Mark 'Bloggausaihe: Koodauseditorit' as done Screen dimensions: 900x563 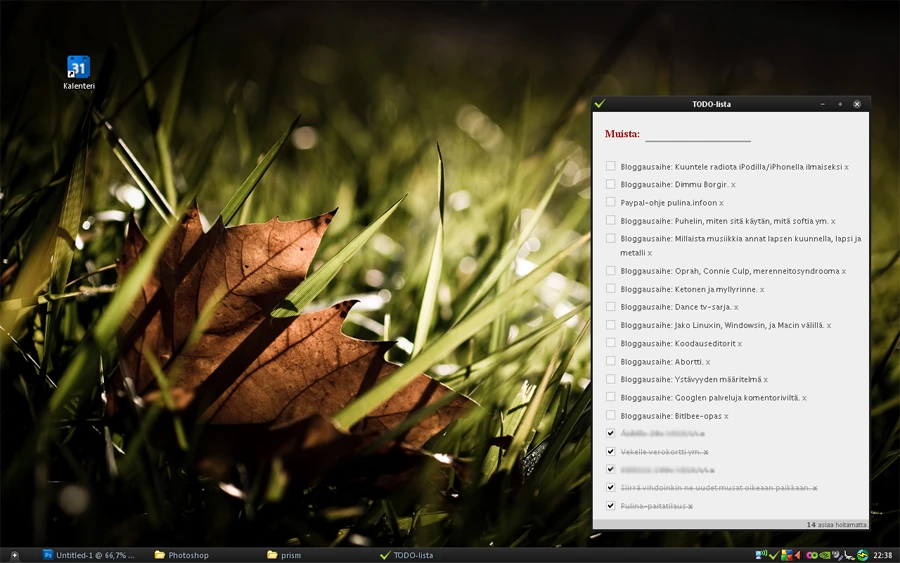coord(610,343)
